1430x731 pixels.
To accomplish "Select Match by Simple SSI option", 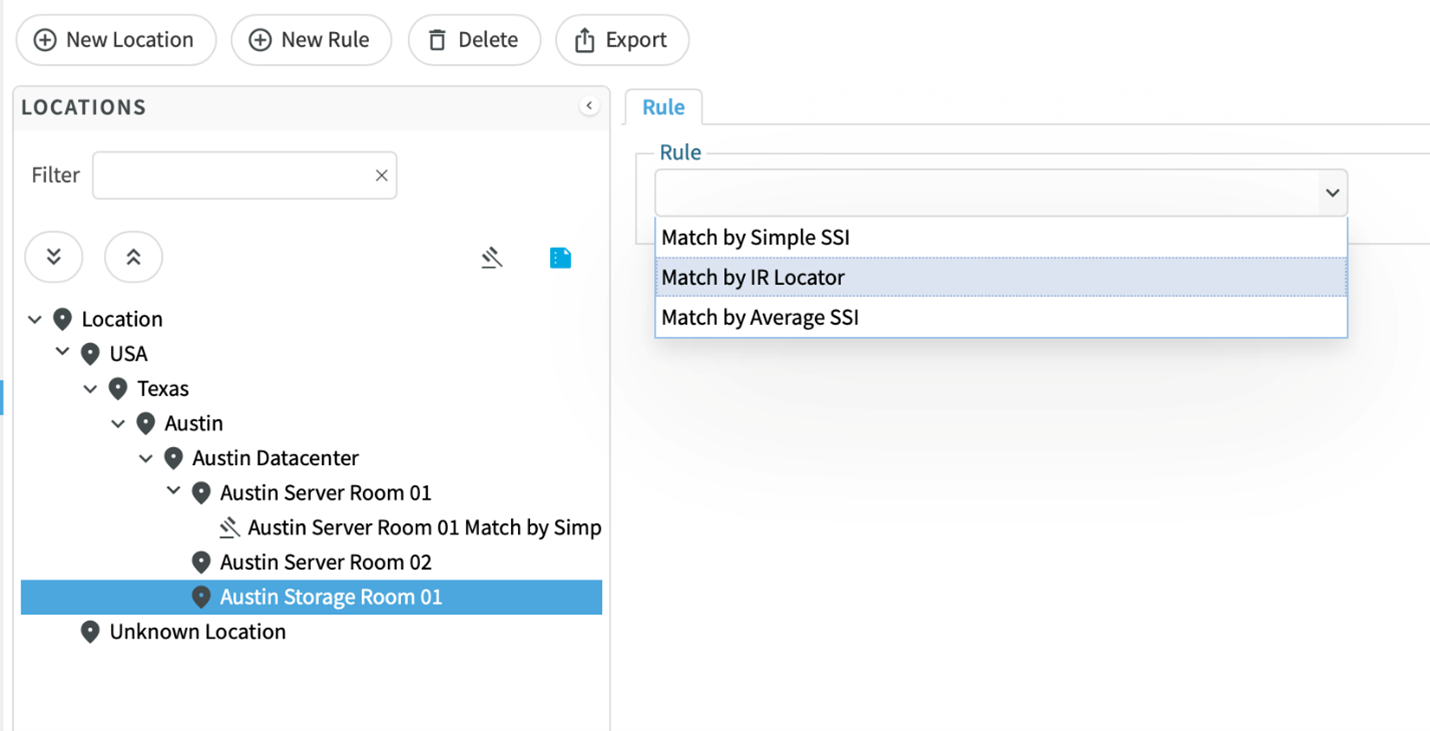I will (755, 238).
